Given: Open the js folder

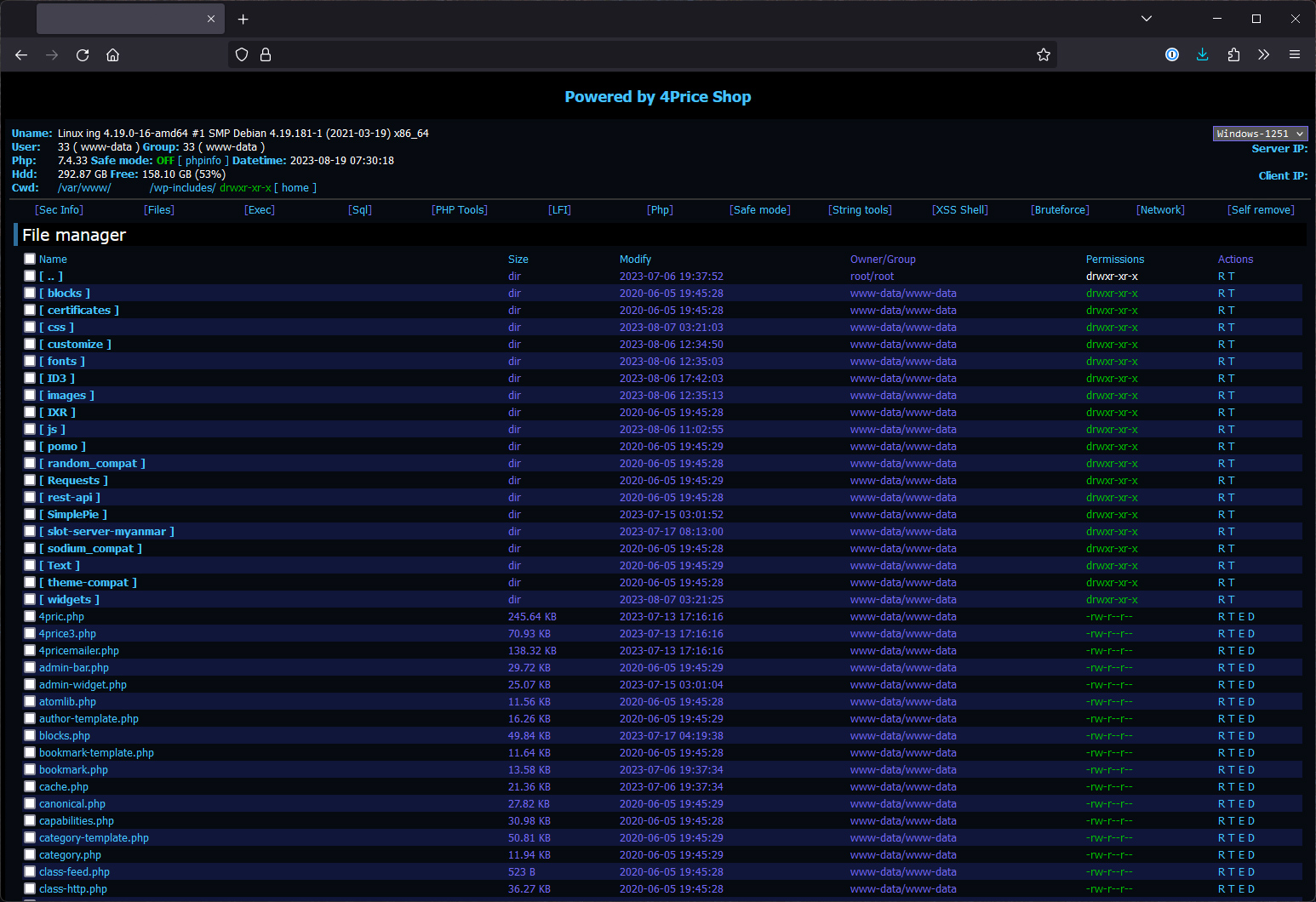Looking at the screenshot, I should pyautogui.click(x=52, y=430).
